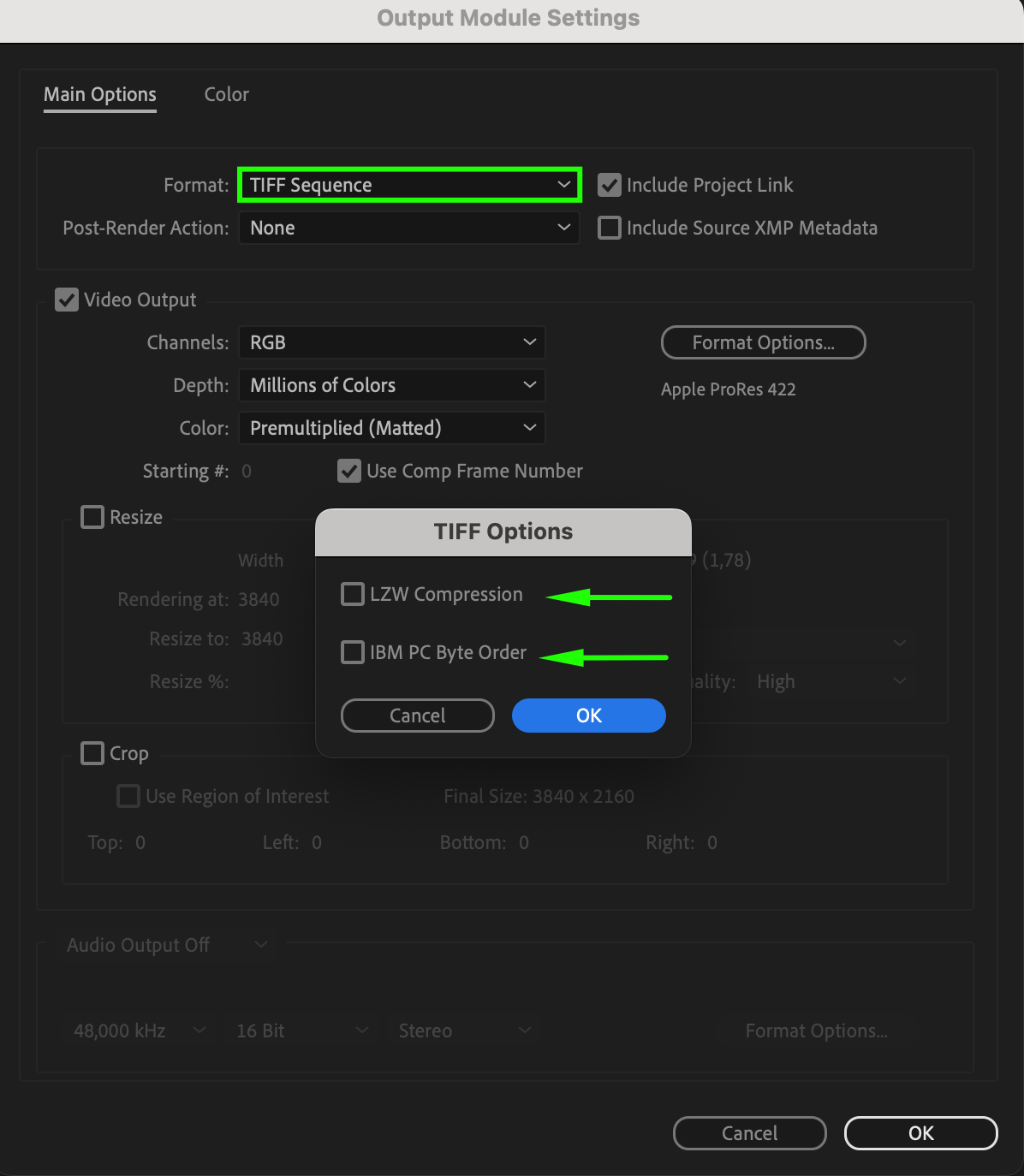Cancel the TIFF Options dialog
The width and height of the screenshot is (1024, 1176).
click(x=418, y=716)
